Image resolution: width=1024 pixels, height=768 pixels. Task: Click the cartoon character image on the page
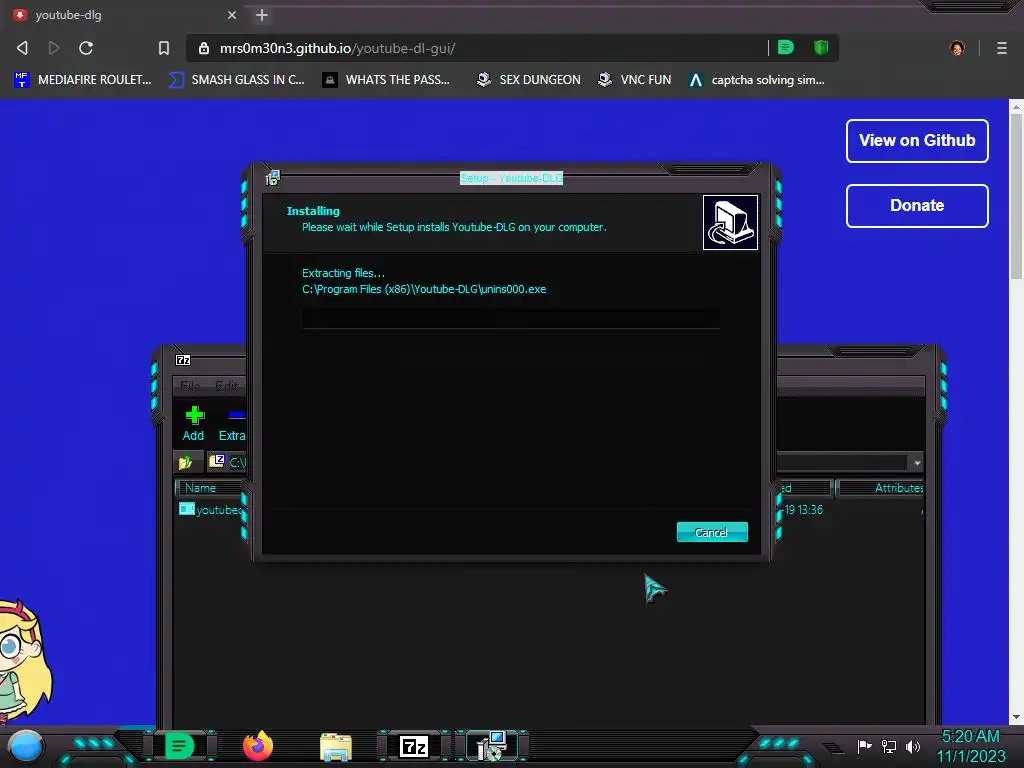coord(25,661)
